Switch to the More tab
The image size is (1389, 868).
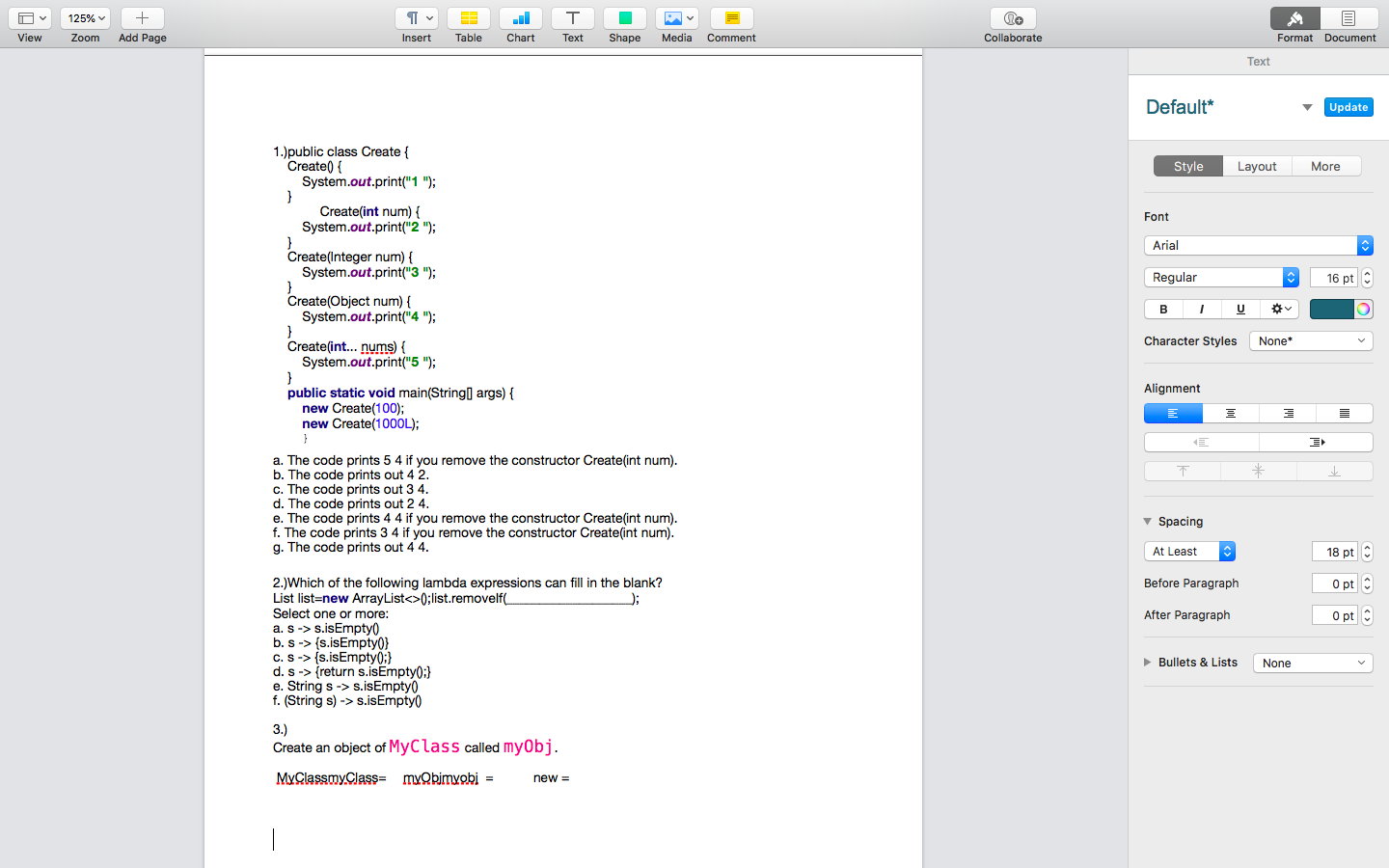point(1325,166)
